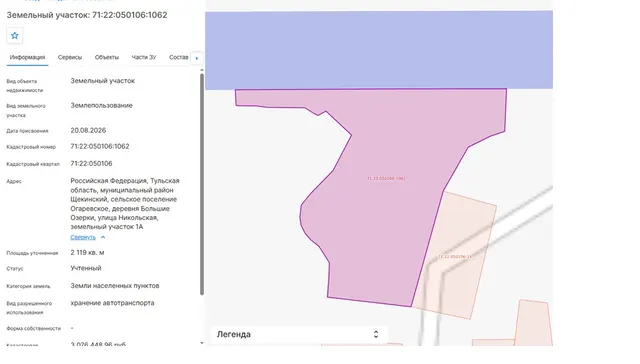Select the Части ЗУ tab

click(144, 58)
